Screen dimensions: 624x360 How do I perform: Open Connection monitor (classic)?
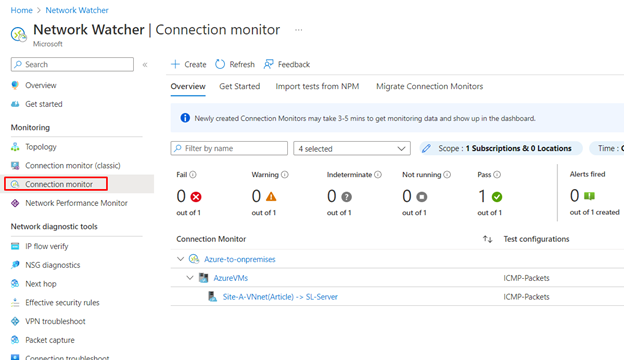[x=72, y=165]
